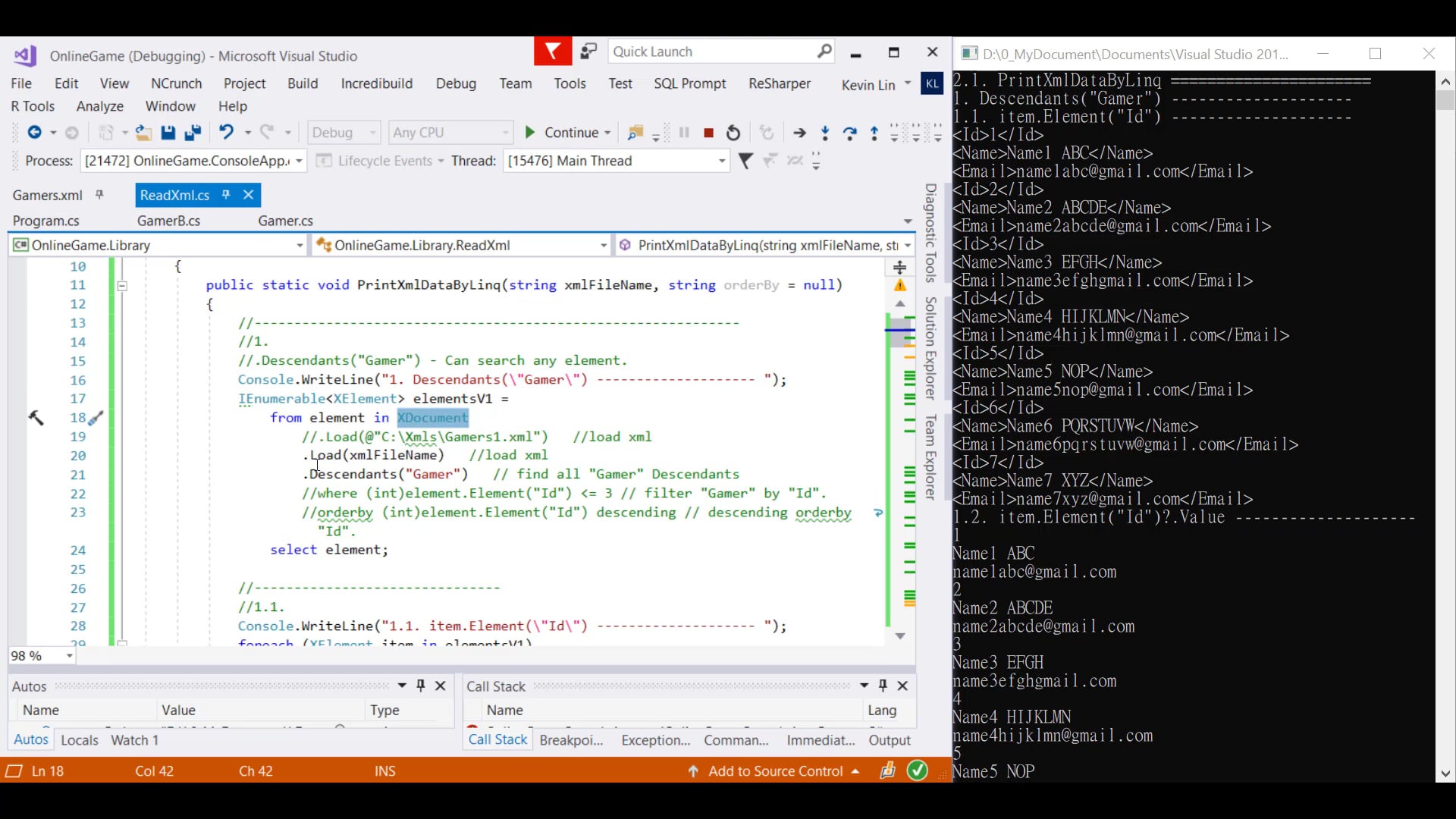Viewport: 1456px width, 819px height.
Task: Click the Stop Debugging red square icon
Action: pyautogui.click(x=708, y=133)
